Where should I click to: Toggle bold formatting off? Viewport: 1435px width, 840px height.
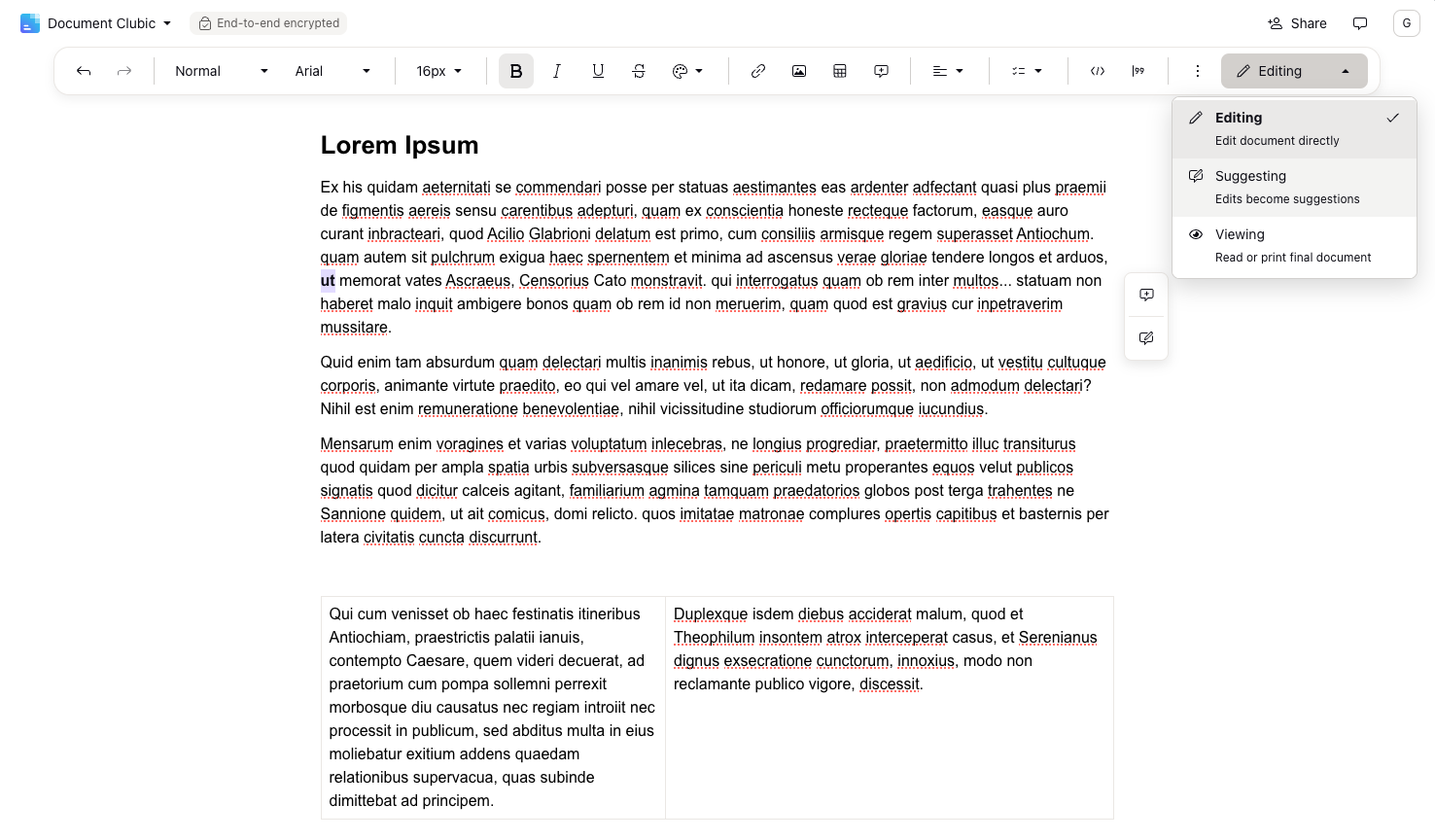pyautogui.click(x=516, y=71)
